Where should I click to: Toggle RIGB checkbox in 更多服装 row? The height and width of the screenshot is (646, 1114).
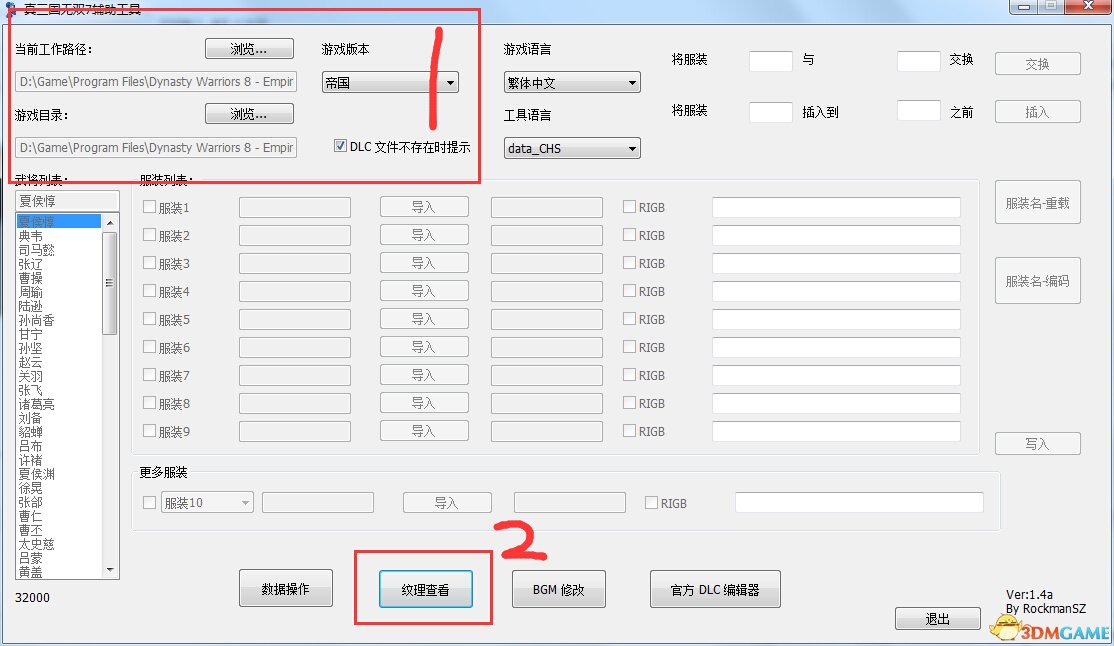[651, 502]
